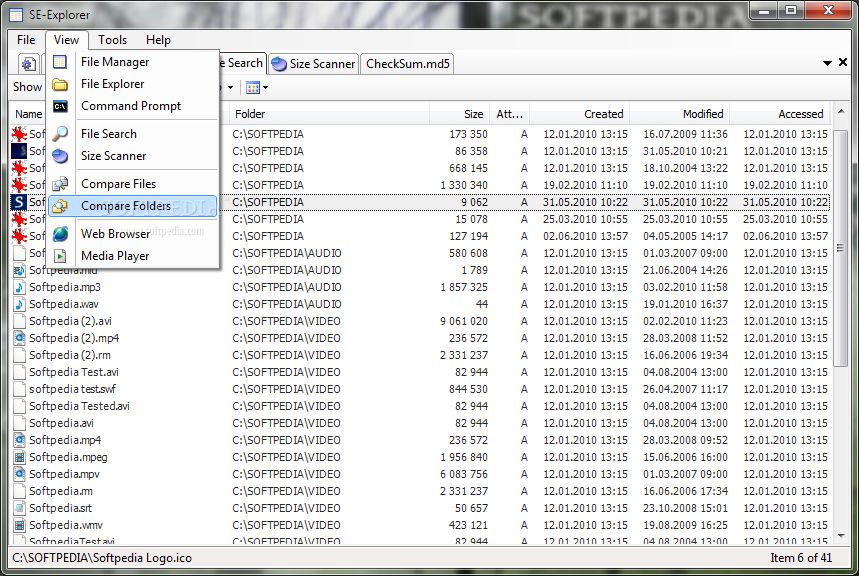Click the scrollbar up arrow
Screen dimensions: 859x576
(840, 112)
